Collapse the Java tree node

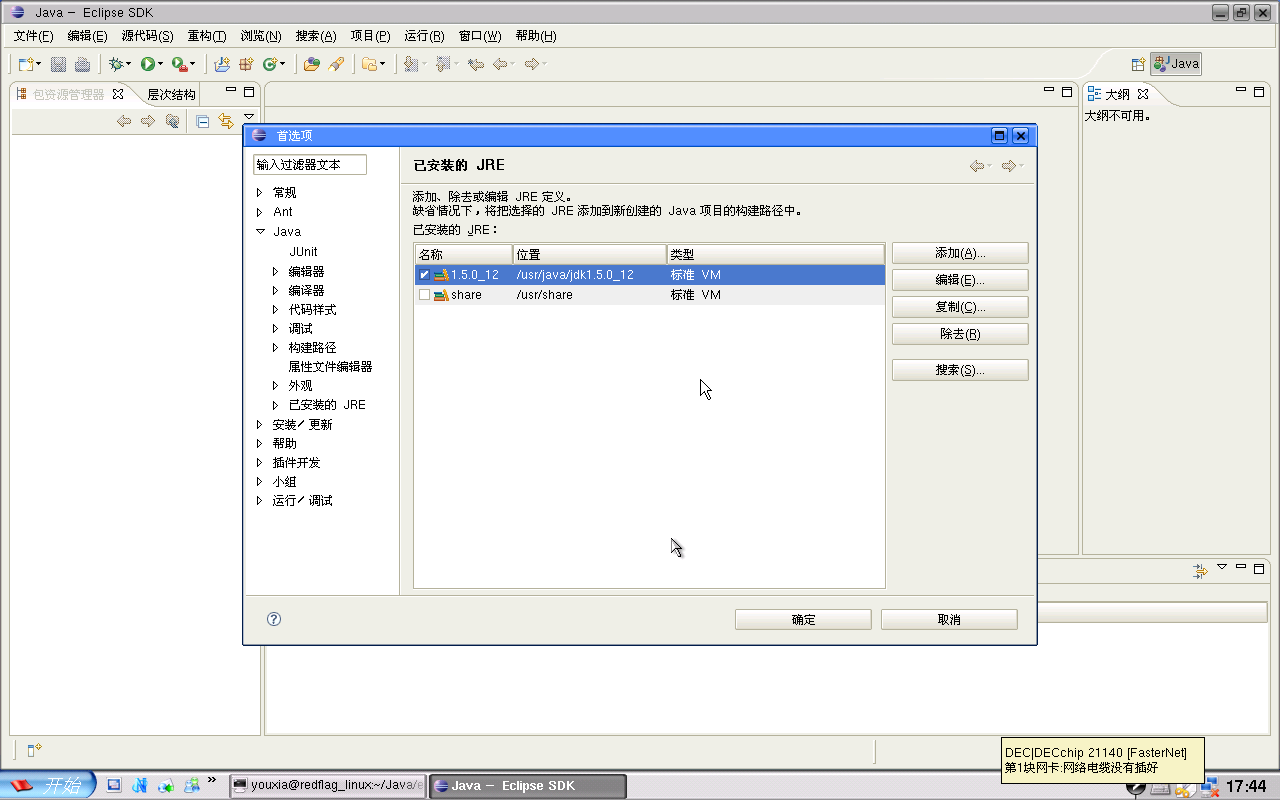click(260, 231)
